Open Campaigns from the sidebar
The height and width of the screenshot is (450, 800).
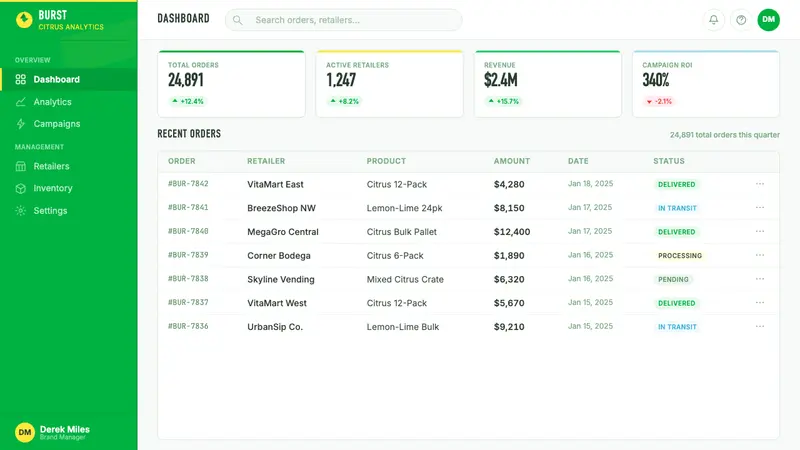69,124
